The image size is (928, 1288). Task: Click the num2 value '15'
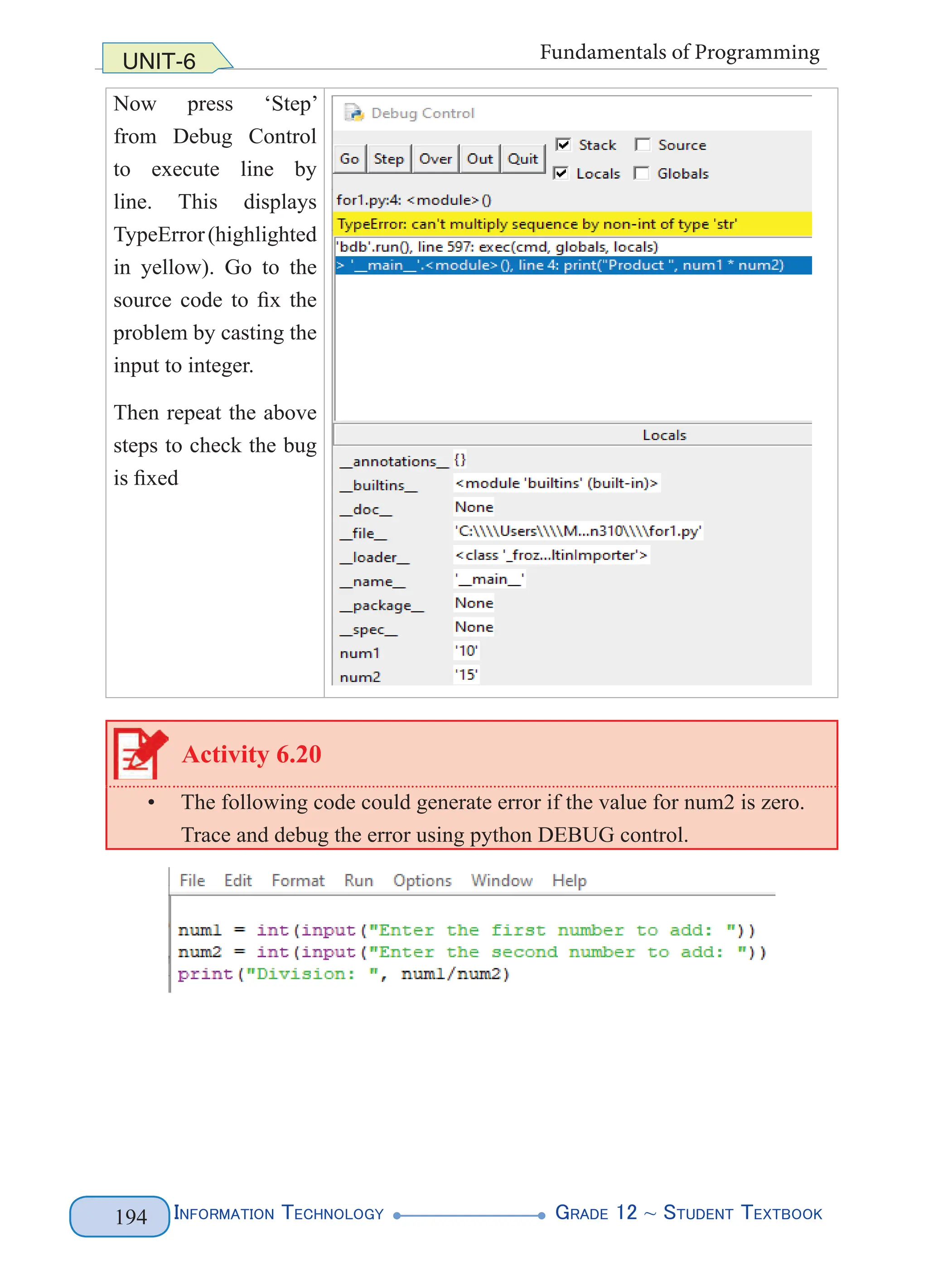tap(467, 675)
